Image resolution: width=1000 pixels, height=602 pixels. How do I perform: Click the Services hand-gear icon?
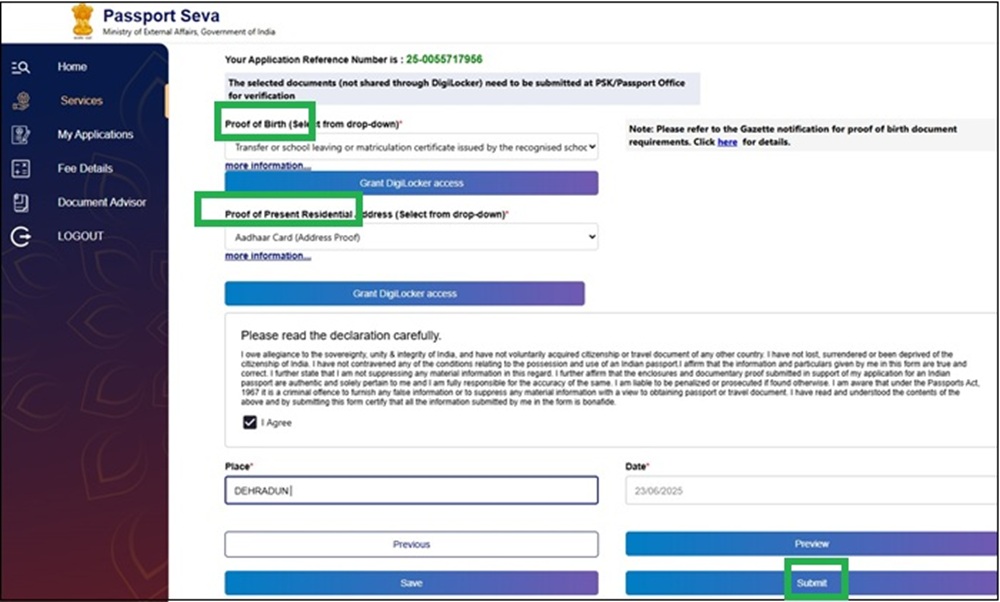21,101
